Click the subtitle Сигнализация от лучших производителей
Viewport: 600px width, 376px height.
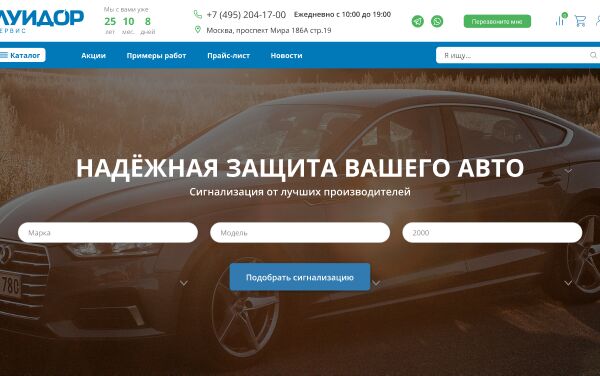pyautogui.click(x=300, y=192)
